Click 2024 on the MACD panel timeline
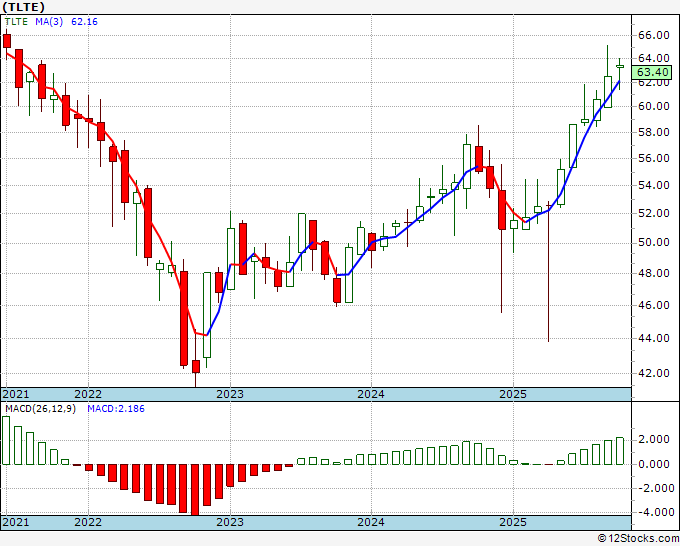 371,522
